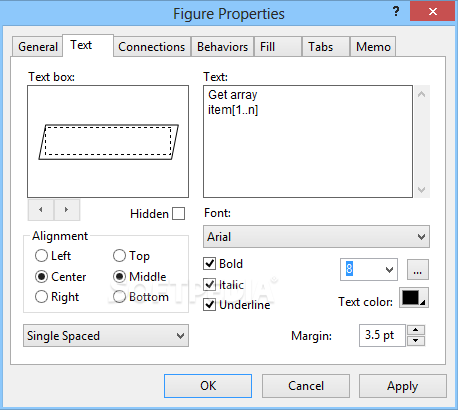
Task: Click the help question mark icon
Action: pyautogui.click(x=396, y=12)
